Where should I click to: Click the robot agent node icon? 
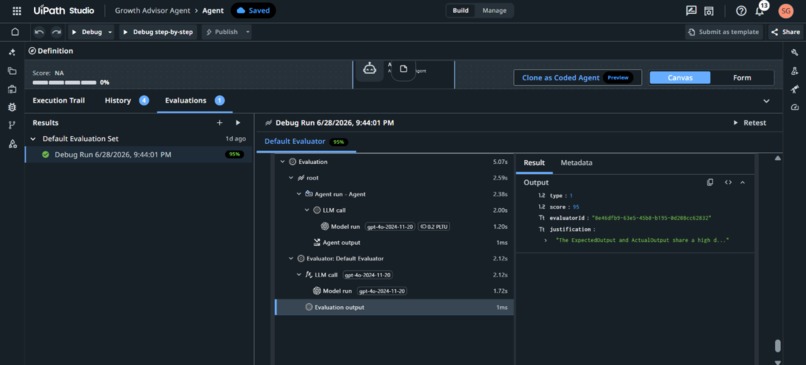[x=370, y=69]
